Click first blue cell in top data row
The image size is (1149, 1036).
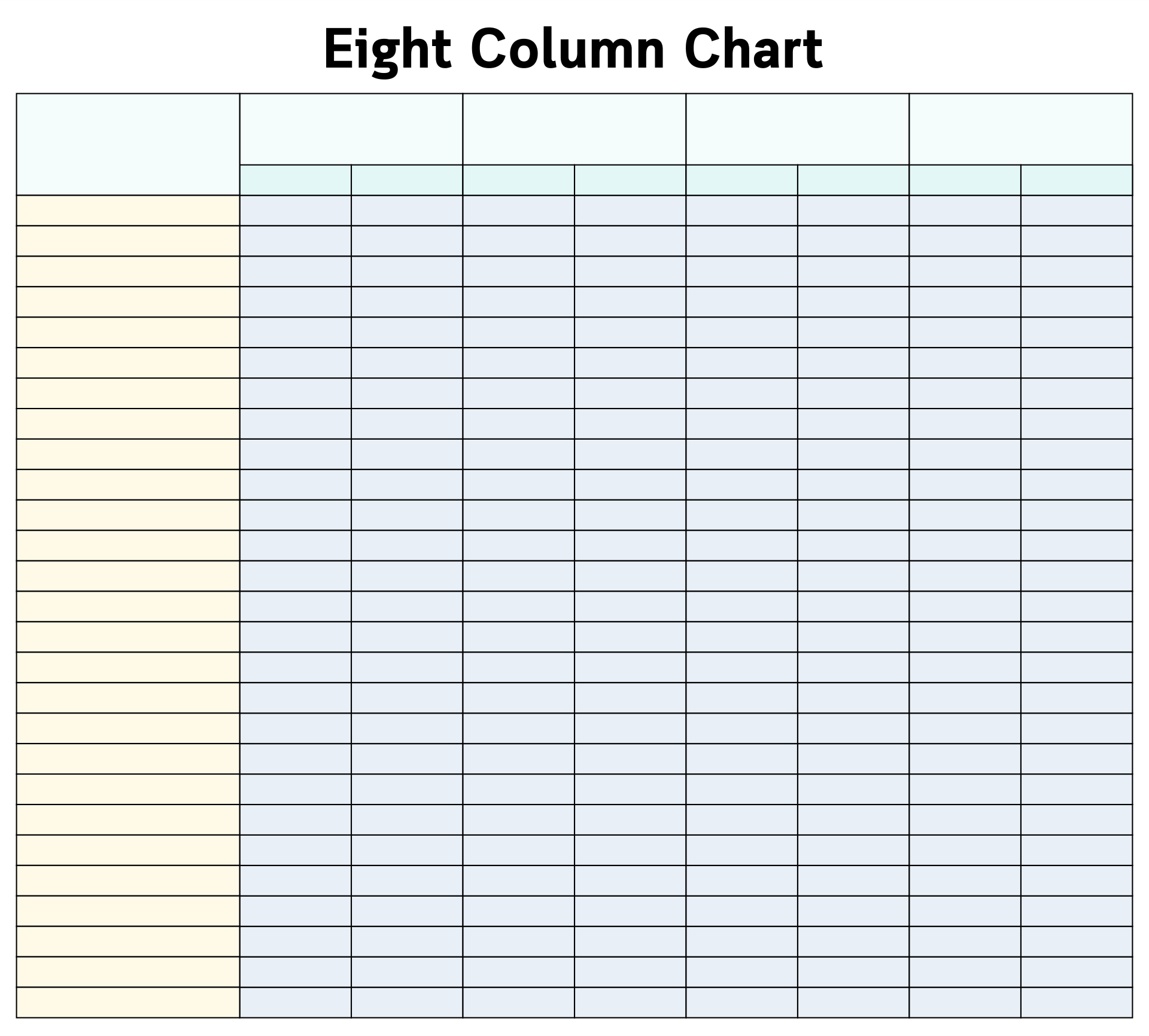point(296,211)
